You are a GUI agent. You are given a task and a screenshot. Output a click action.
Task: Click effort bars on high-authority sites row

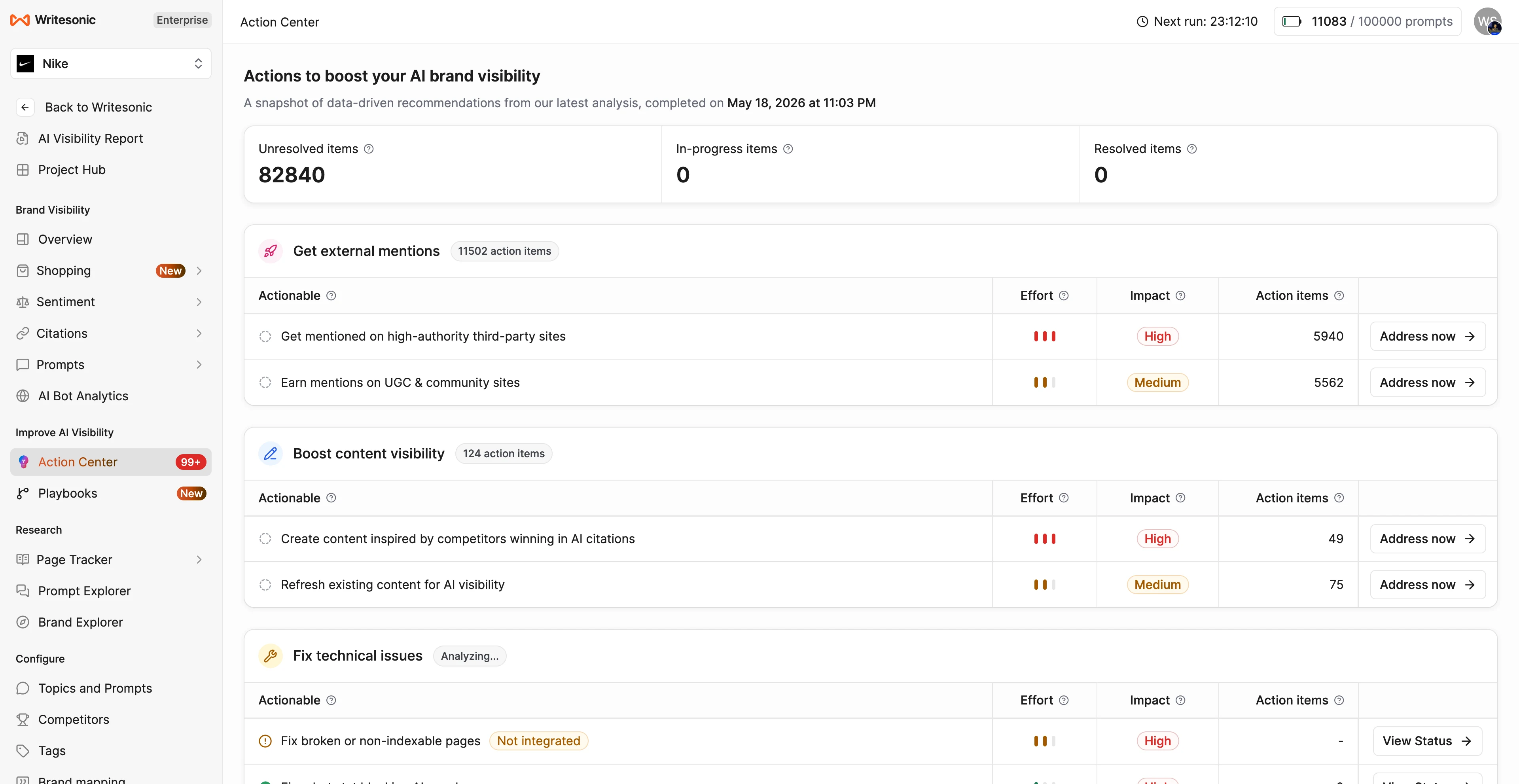pyautogui.click(x=1044, y=337)
